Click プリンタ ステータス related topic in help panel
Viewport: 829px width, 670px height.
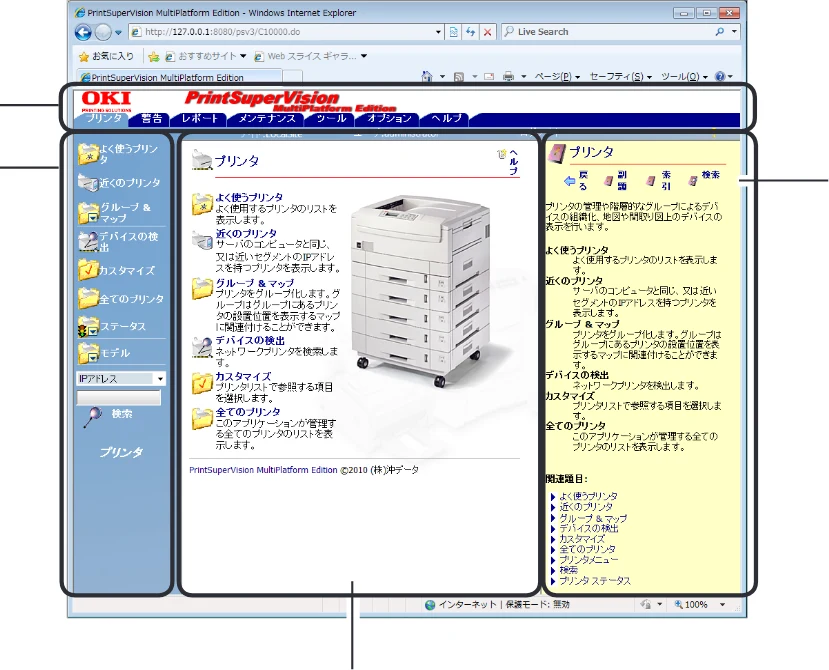pyautogui.click(x=595, y=581)
